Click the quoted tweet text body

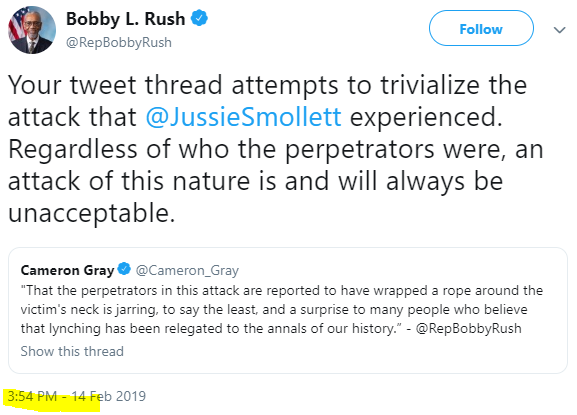pos(282,309)
